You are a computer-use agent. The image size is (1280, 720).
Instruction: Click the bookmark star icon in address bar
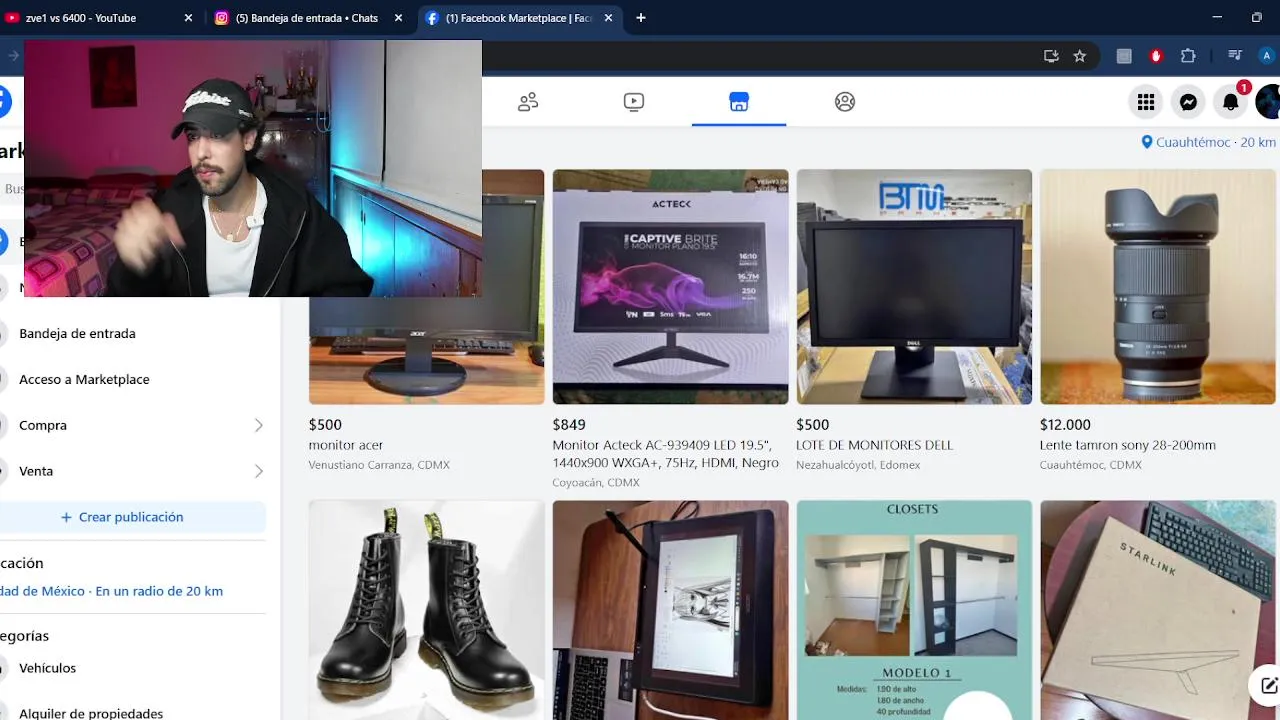tap(1080, 56)
